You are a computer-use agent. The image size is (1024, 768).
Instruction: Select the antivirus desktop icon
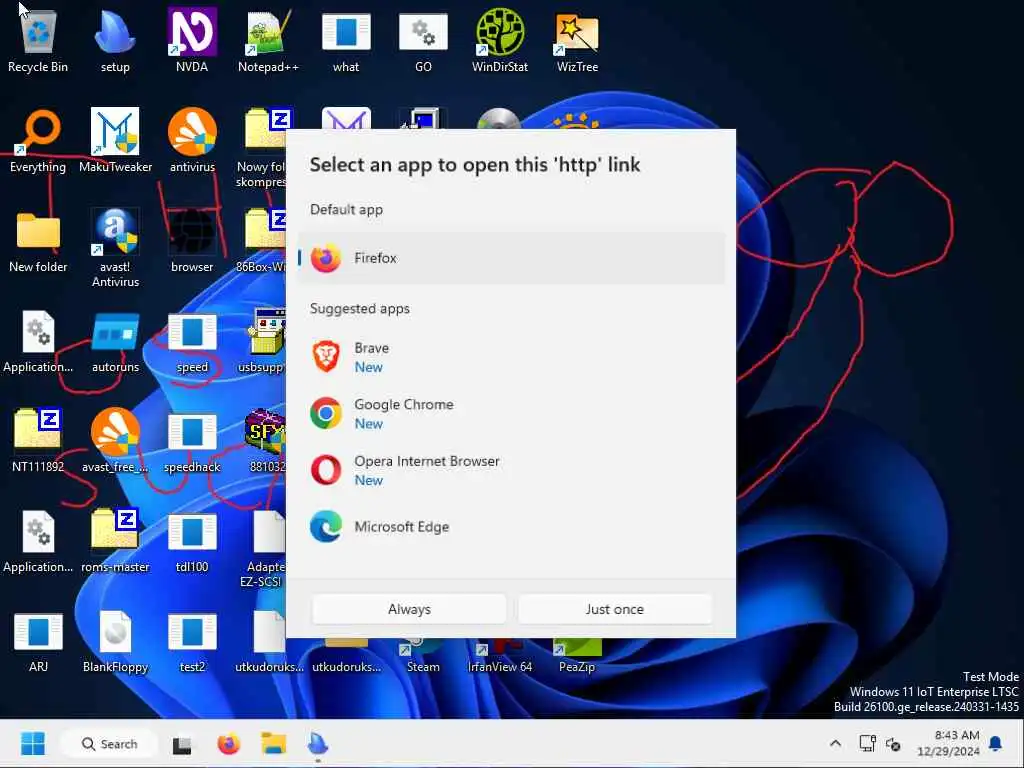click(192, 140)
